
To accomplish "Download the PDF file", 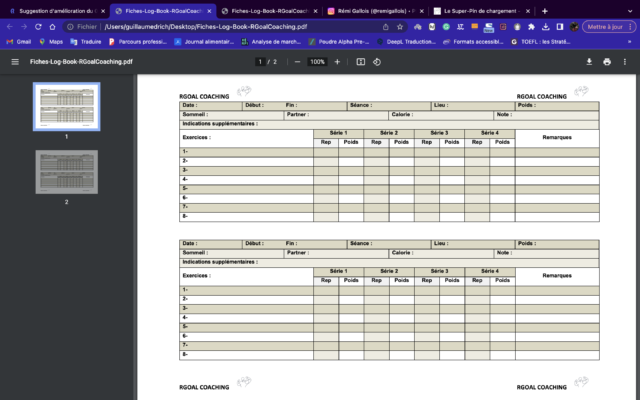I will click(588, 61).
